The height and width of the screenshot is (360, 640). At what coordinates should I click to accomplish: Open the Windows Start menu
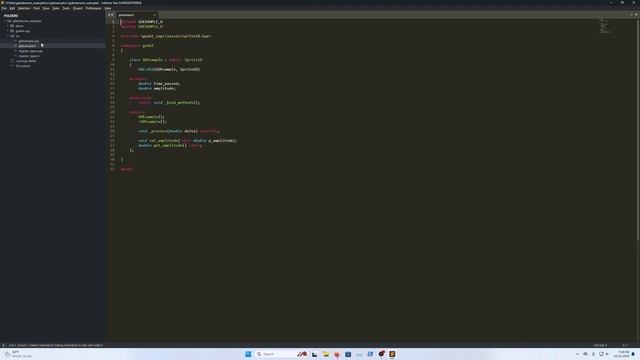coord(248,354)
